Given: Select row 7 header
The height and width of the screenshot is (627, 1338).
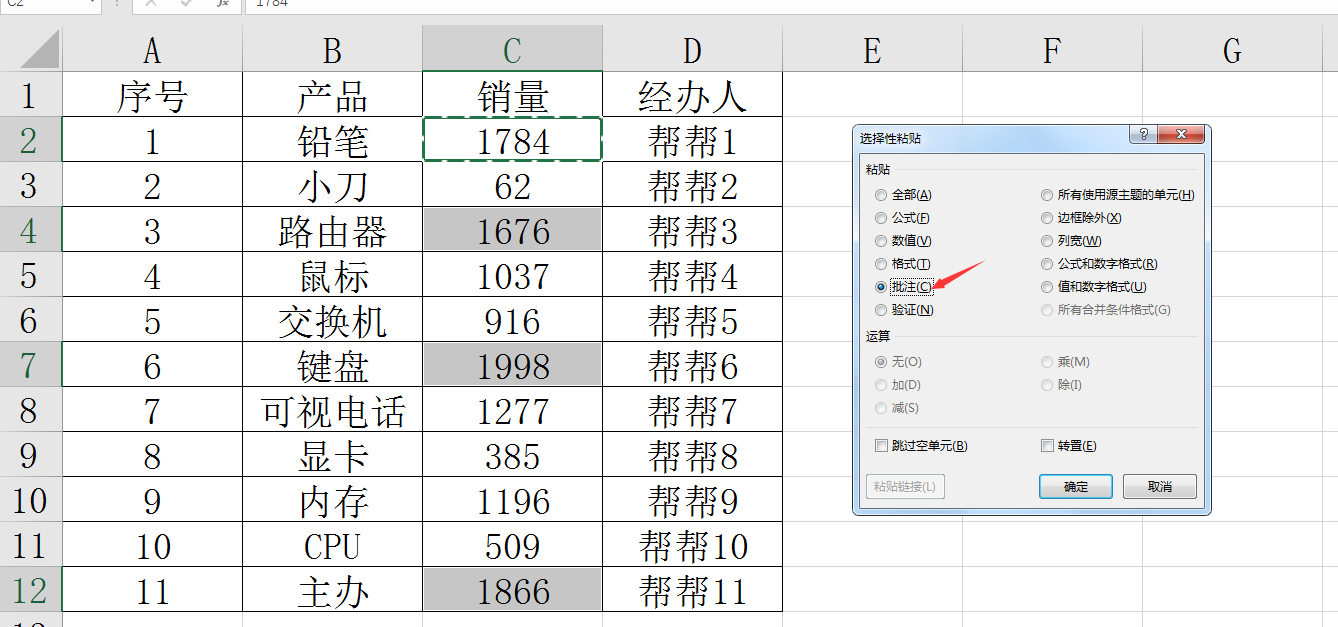Looking at the screenshot, I should [30, 364].
